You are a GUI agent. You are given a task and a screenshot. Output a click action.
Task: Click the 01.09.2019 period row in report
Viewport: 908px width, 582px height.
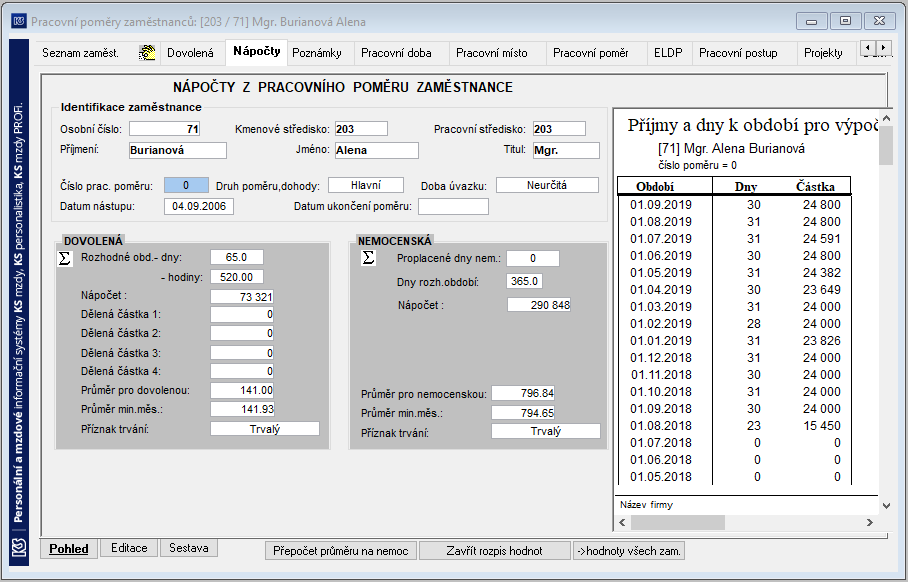[734, 204]
